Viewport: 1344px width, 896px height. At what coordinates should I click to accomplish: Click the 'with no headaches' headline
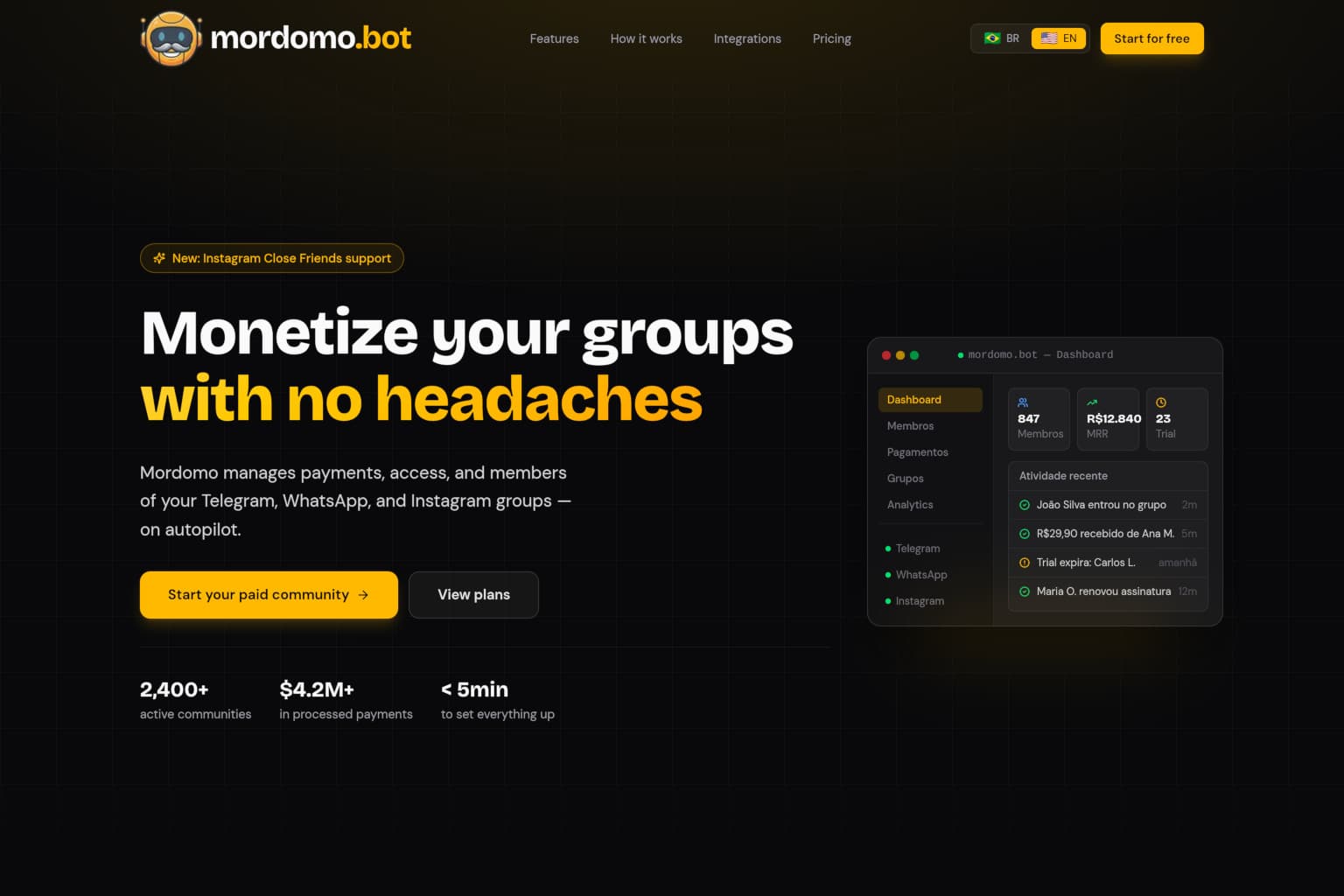421,399
